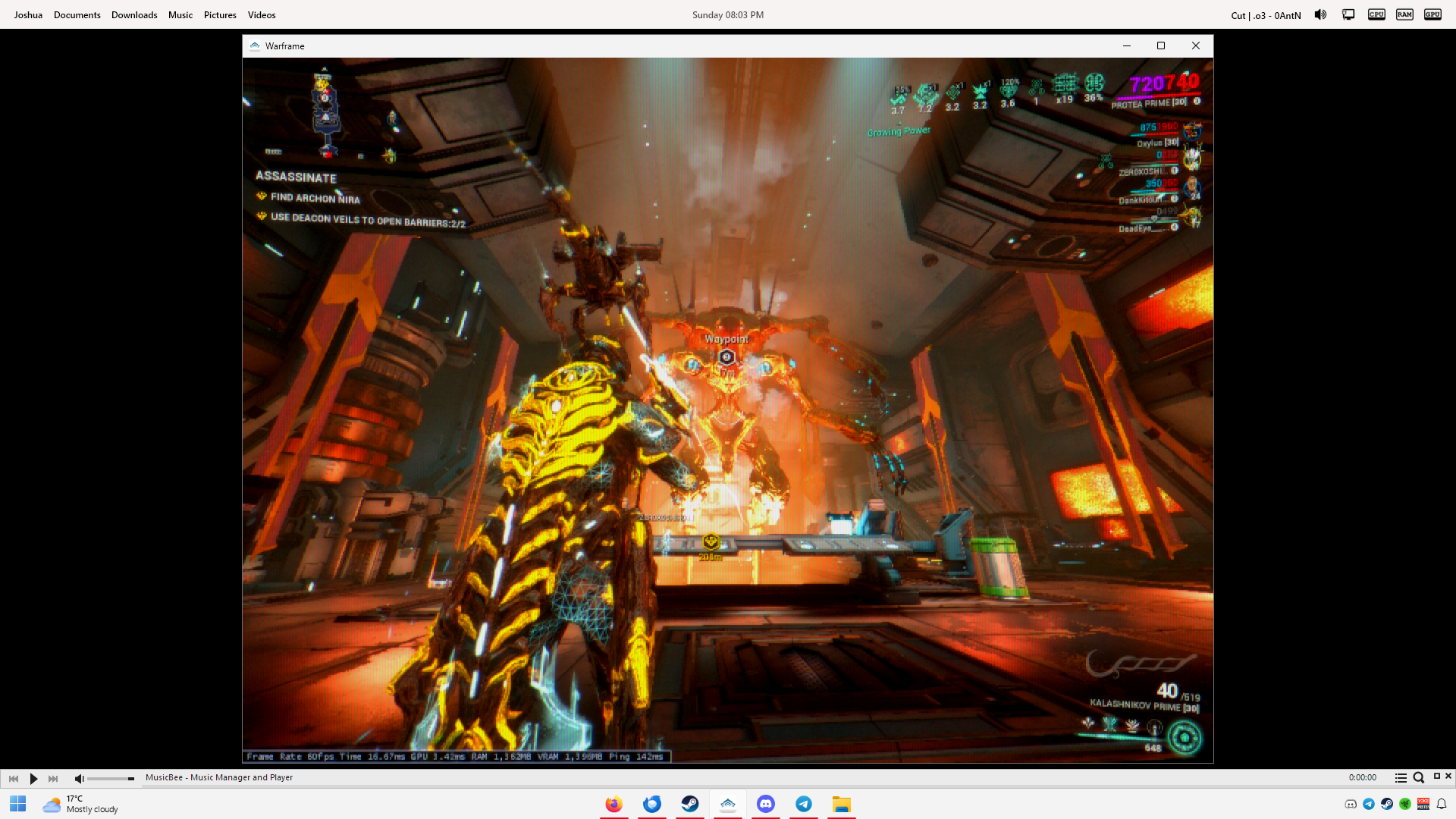Click the 'FIND ARCHON NIRA' objective
This screenshot has width=1456, height=819.
pyautogui.click(x=315, y=198)
